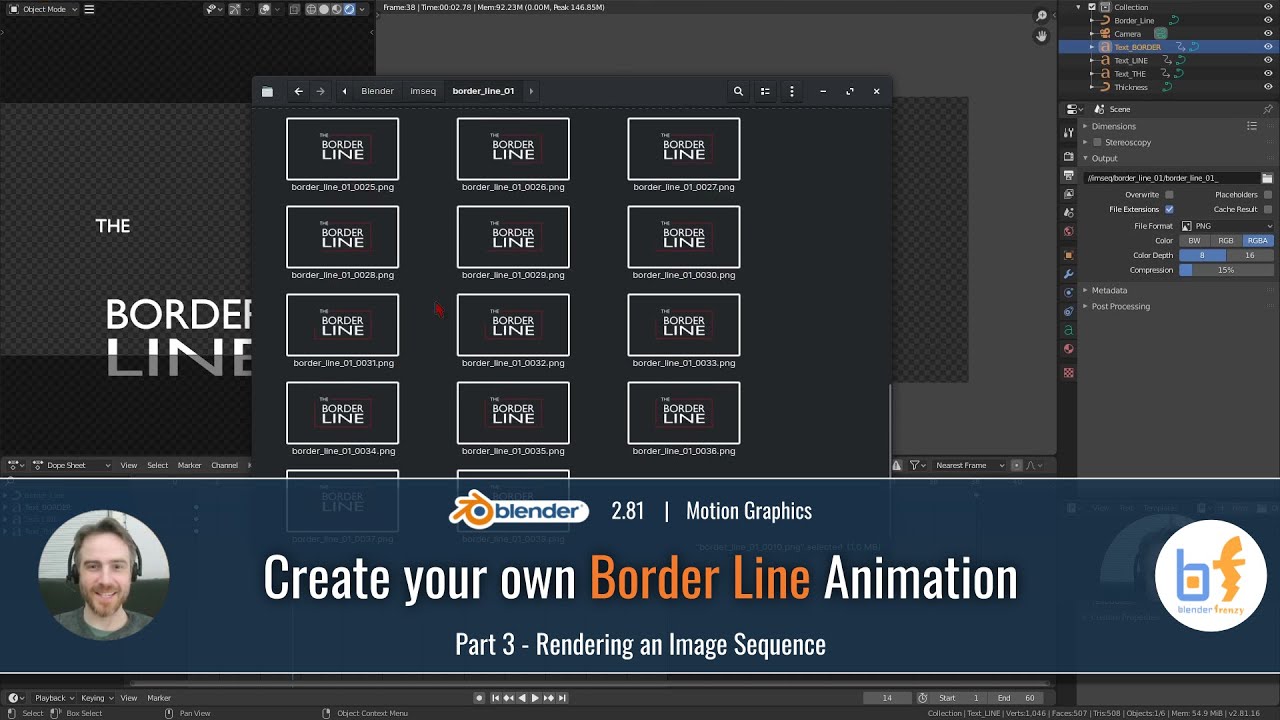The width and height of the screenshot is (1280, 720).
Task: Go forward in the file browser
Action: [x=320, y=91]
